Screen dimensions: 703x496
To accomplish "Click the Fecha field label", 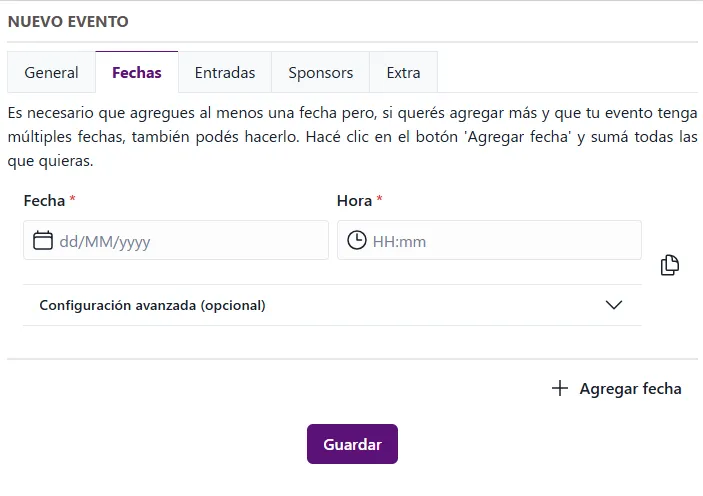I will [44, 200].
